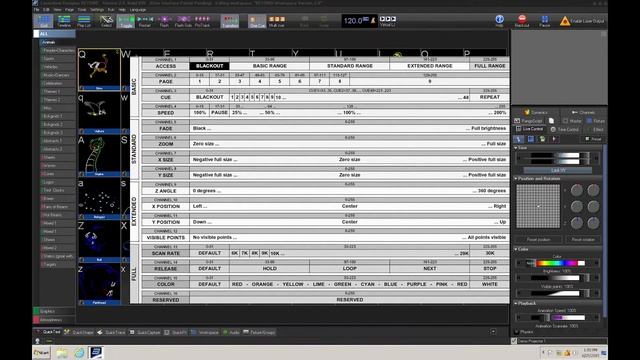The width and height of the screenshot is (640, 360).
Task: Open the Edit menu
Action: pyautogui.click(x=46, y=9)
